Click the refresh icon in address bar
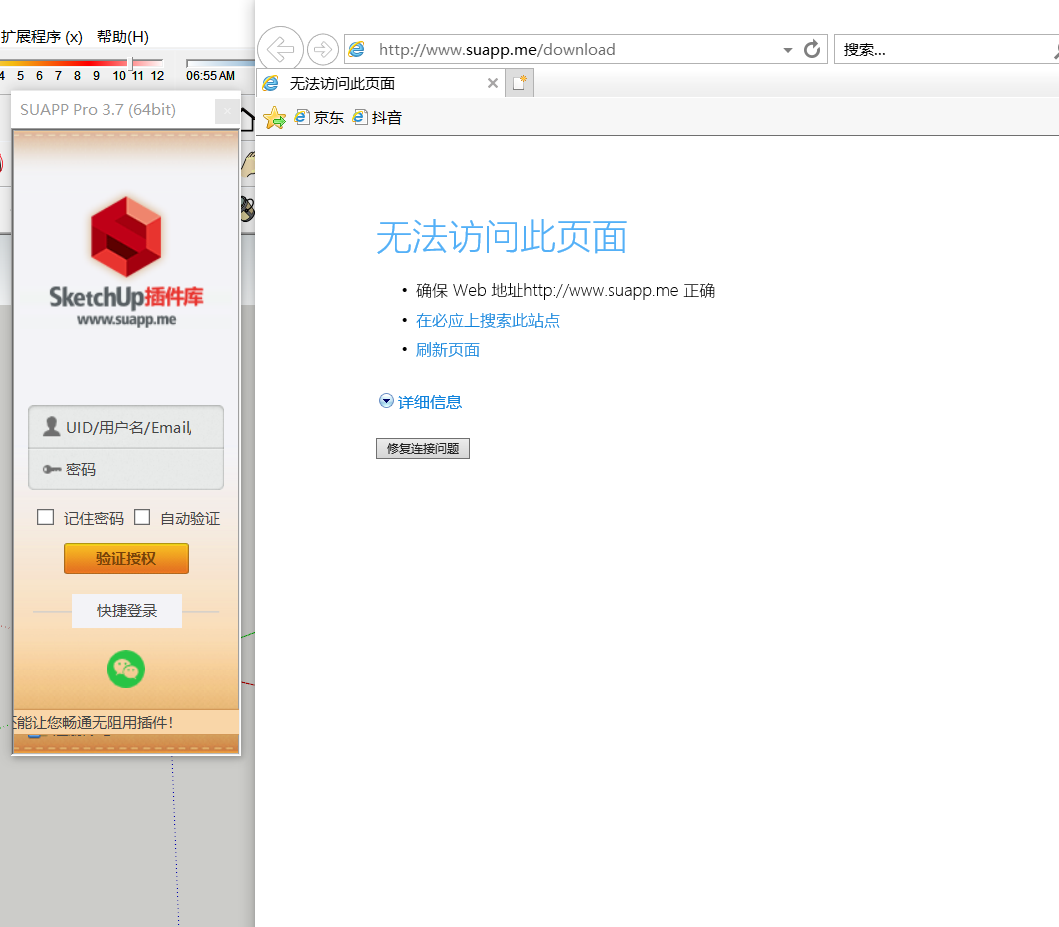 tap(812, 49)
